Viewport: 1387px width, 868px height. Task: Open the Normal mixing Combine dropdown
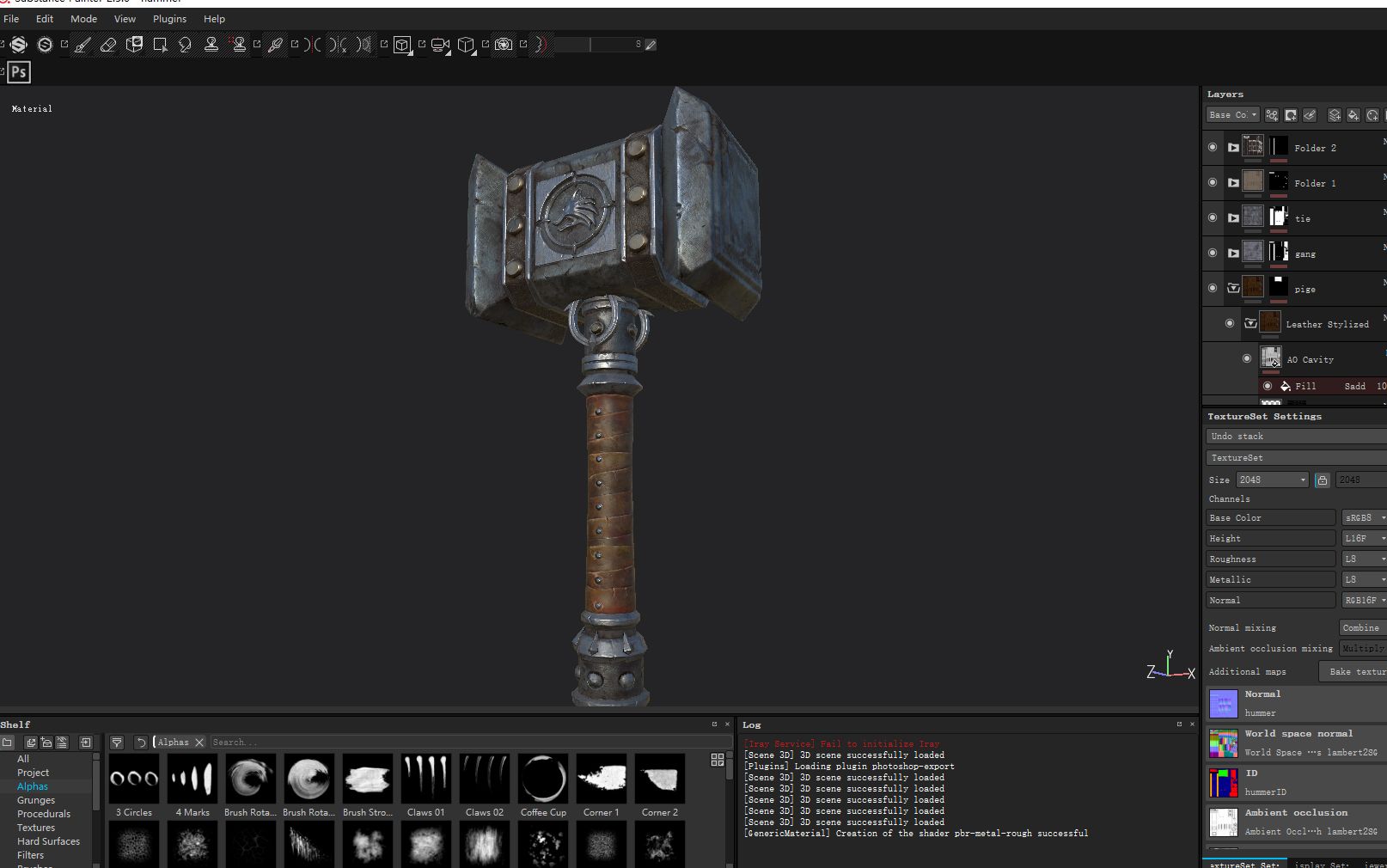click(1363, 628)
